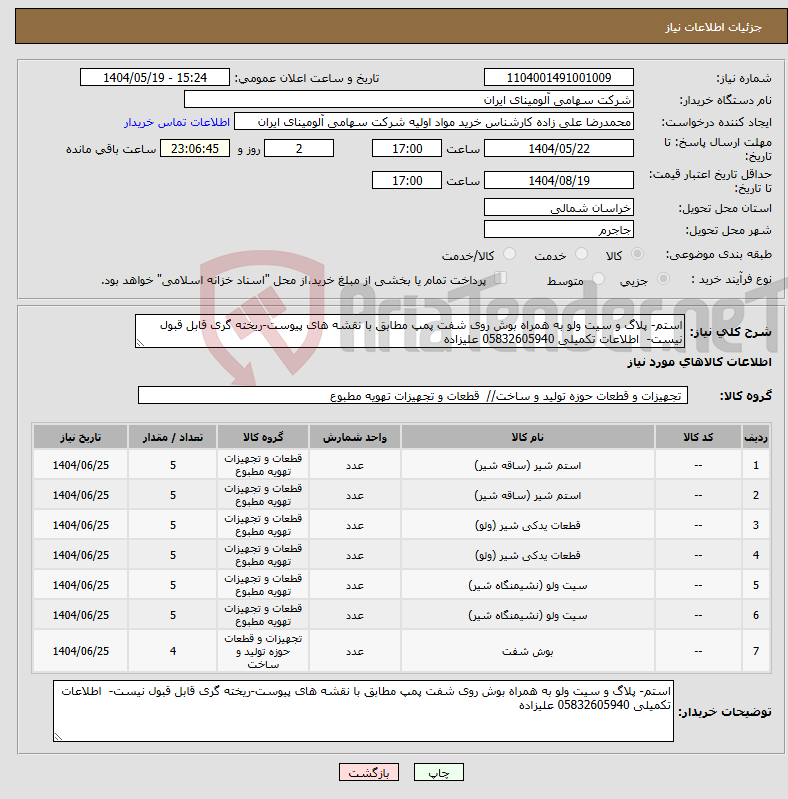Click the تاریخ نیاز column header
This screenshot has height=799, width=788.
pos(81,437)
